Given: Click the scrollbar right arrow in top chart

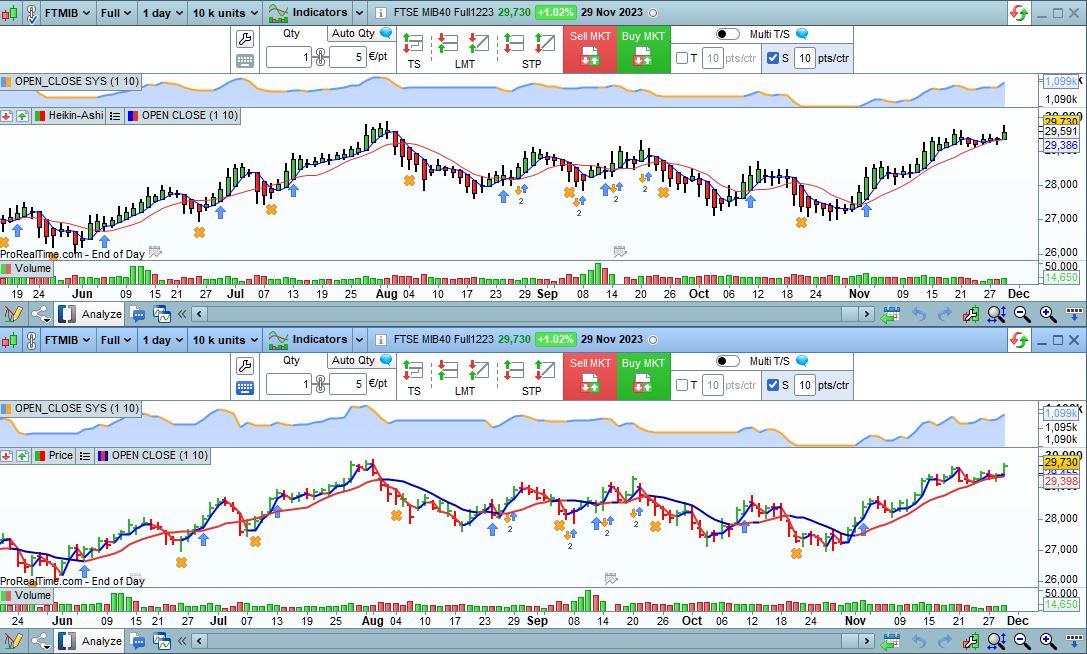Looking at the screenshot, I should coord(866,314).
